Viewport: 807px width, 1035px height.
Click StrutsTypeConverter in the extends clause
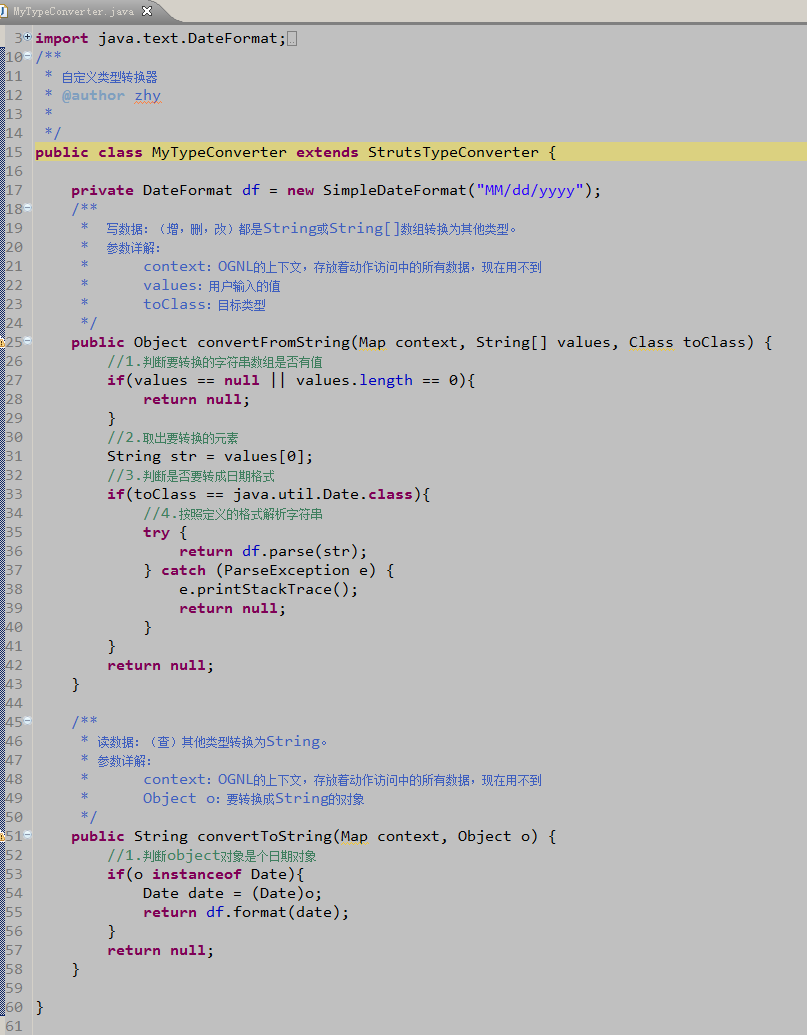point(453,152)
